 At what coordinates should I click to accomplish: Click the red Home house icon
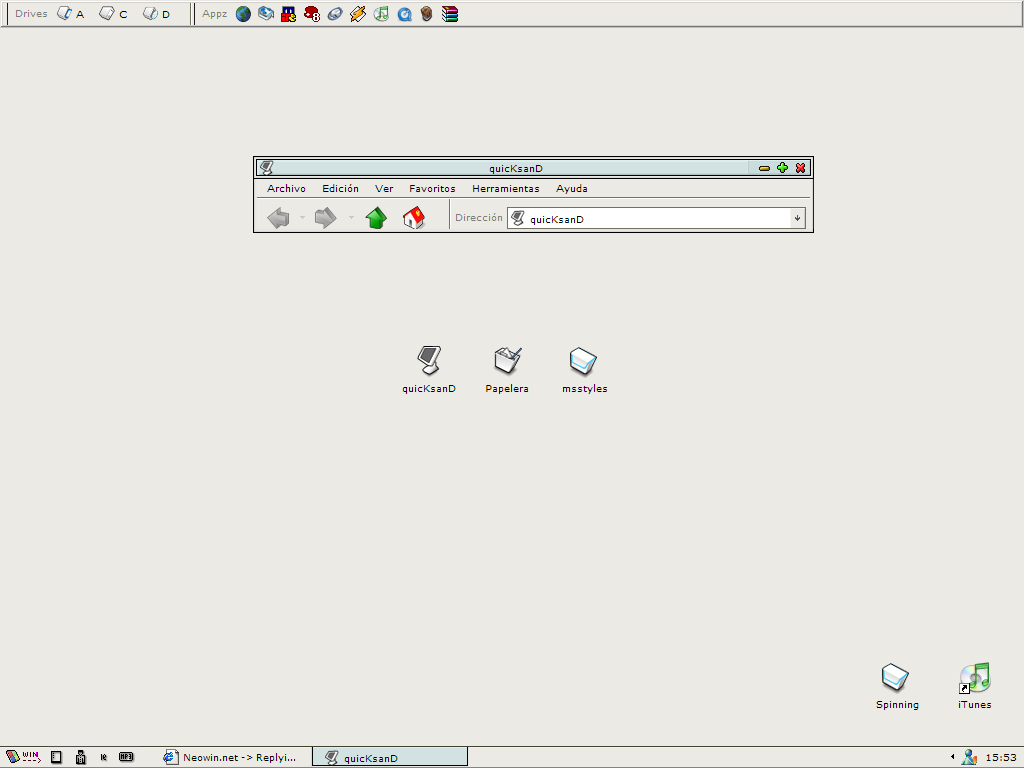tap(413, 218)
